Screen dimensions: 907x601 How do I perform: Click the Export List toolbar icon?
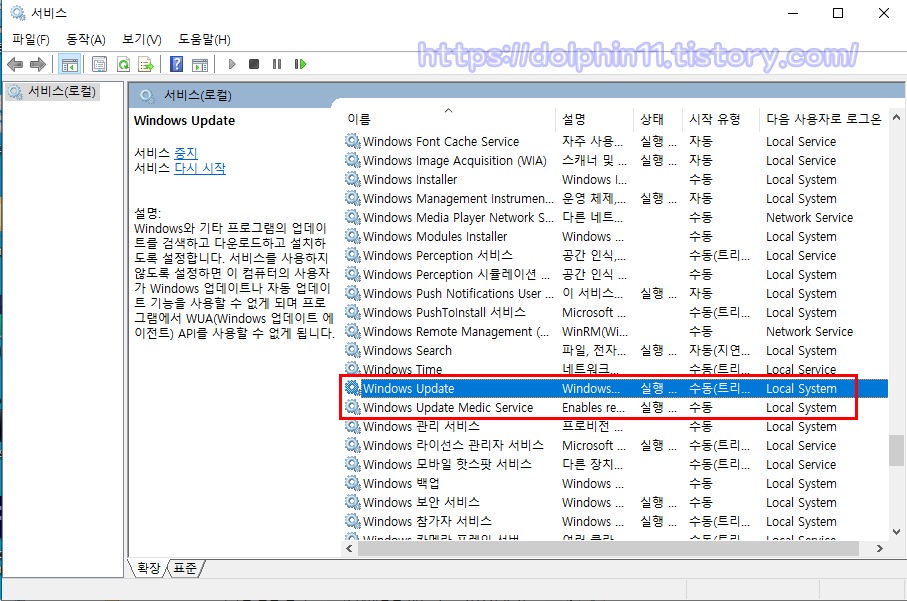pyautogui.click(x=146, y=64)
